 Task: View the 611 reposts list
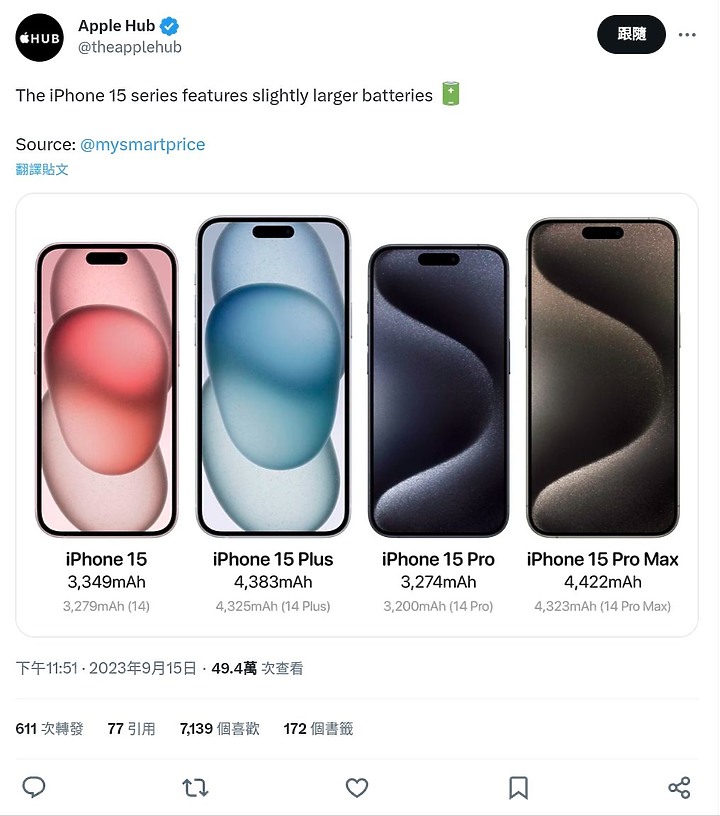(x=49, y=729)
